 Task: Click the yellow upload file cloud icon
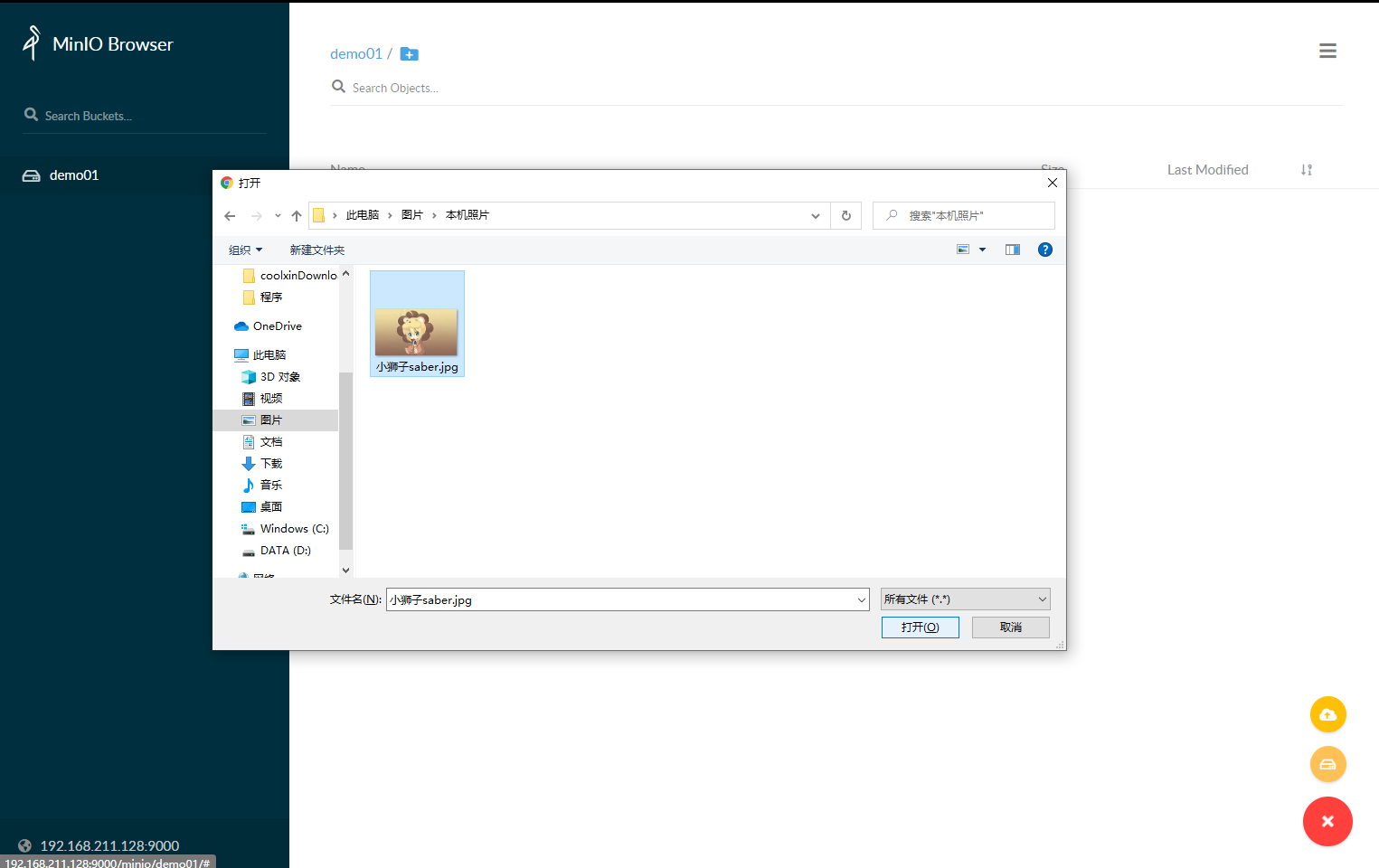click(1327, 715)
